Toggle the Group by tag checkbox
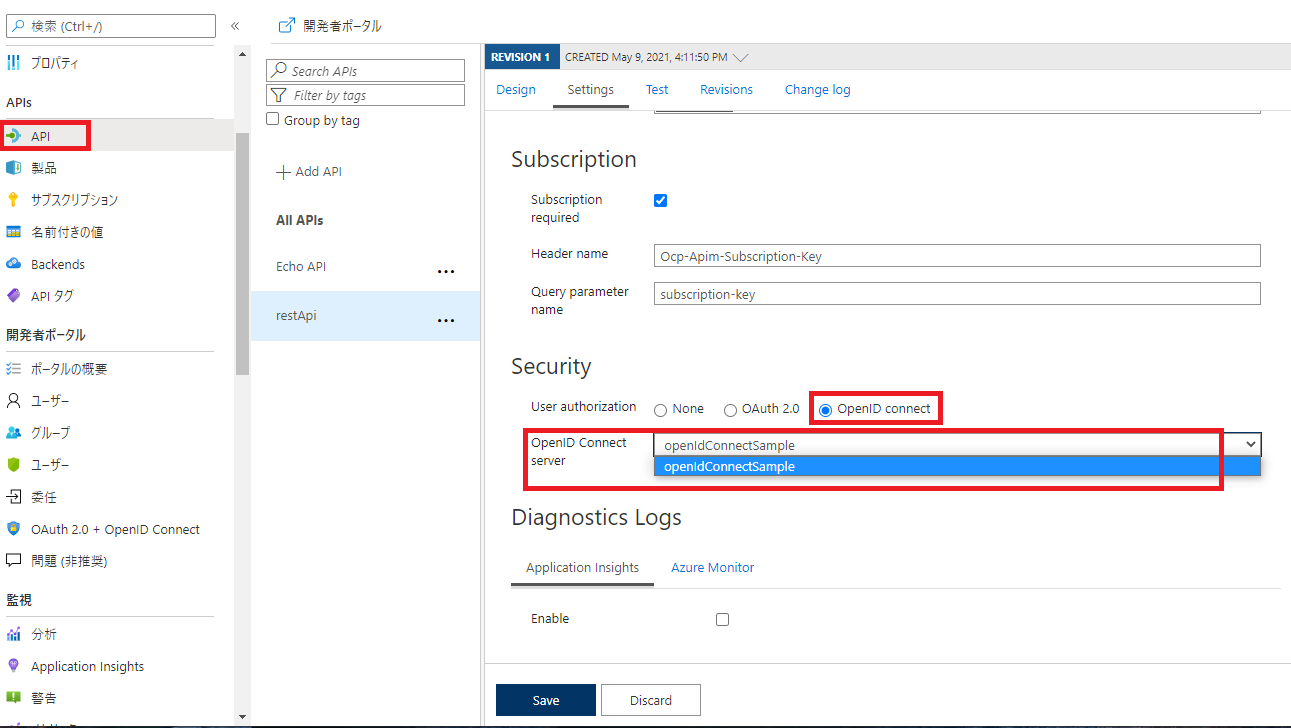This screenshot has width=1291, height=728. (273, 120)
